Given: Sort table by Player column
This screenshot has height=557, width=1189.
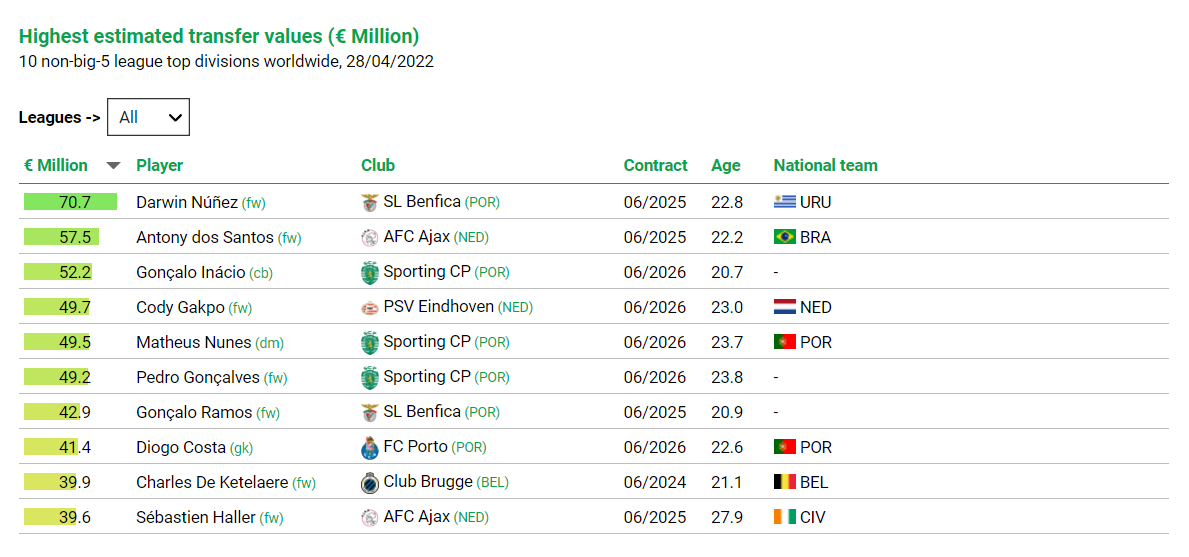Looking at the screenshot, I should pyautogui.click(x=159, y=165).
